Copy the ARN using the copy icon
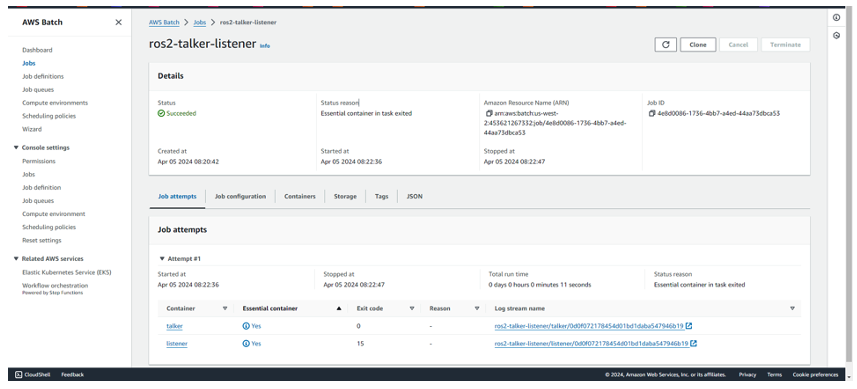The width and height of the screenshot is (857, 389). pyautogui.click(x=489, y=114)
